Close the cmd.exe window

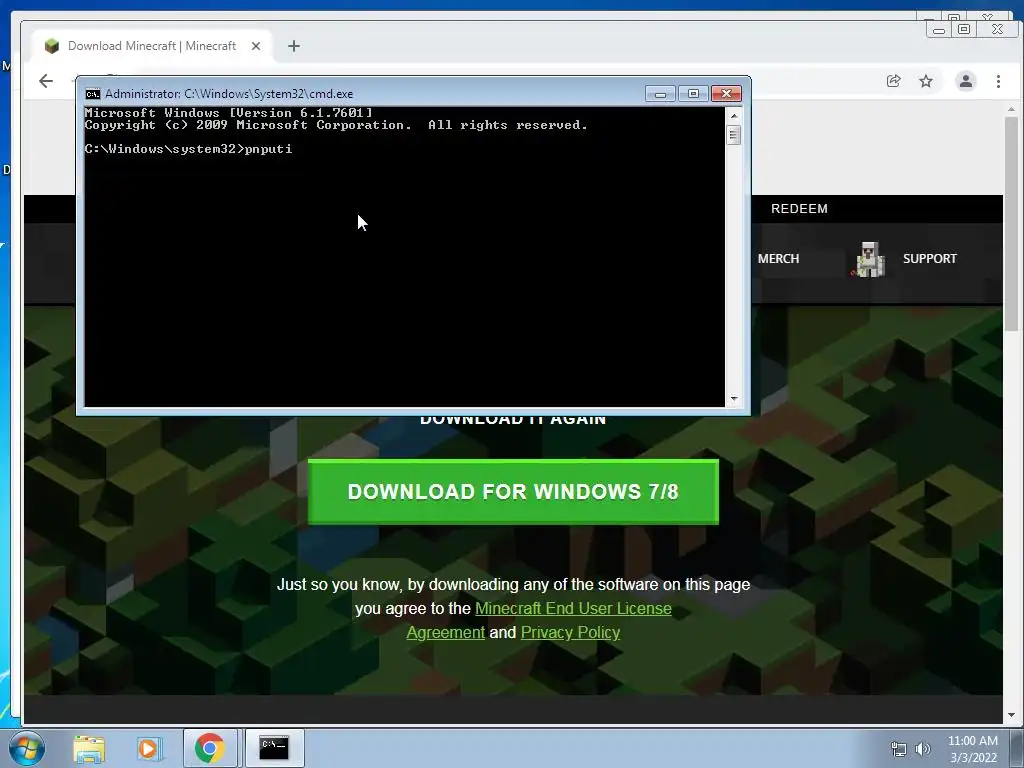(x=726, y=94)
